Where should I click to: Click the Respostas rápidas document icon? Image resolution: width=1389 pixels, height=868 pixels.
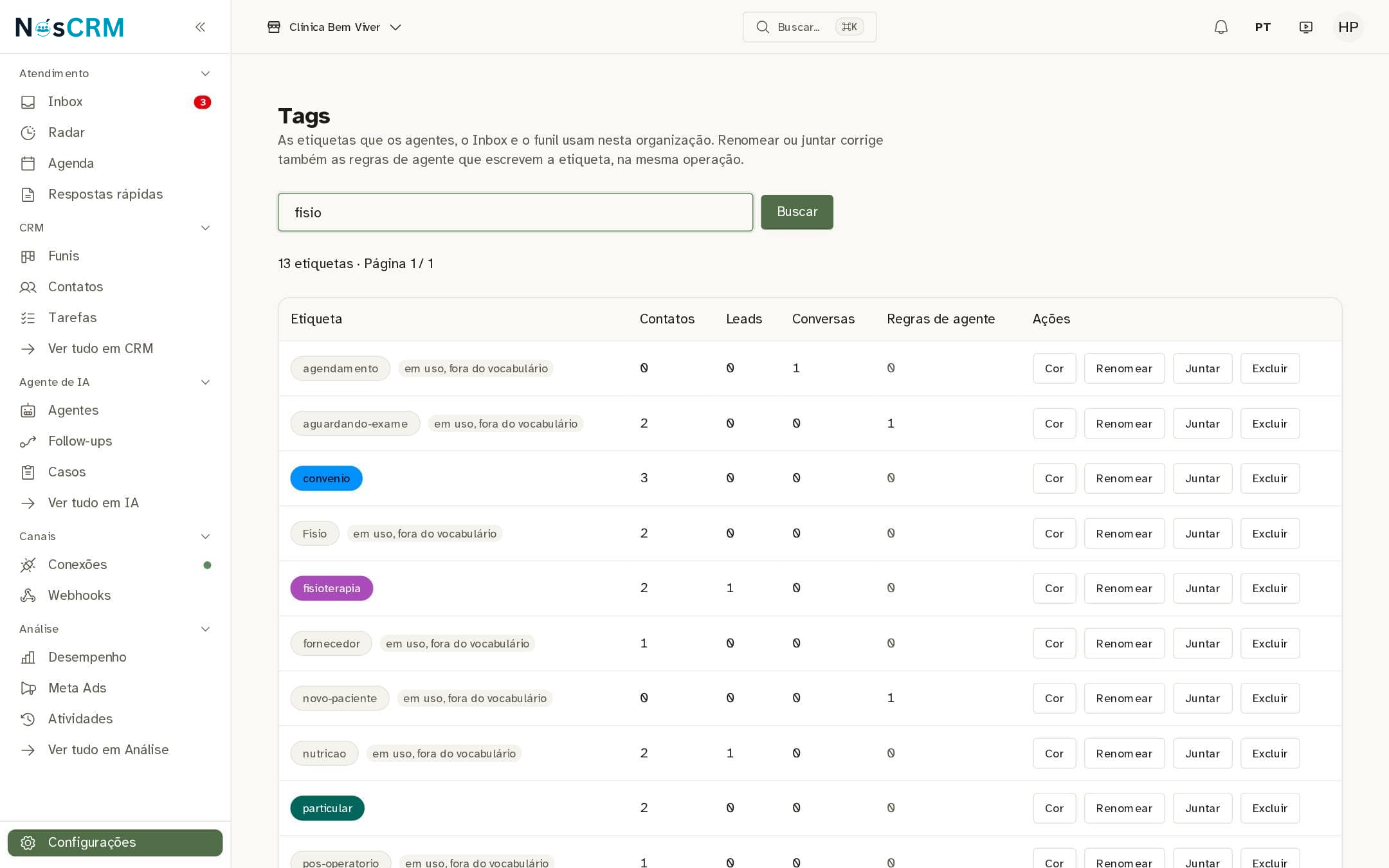(28, 195)
